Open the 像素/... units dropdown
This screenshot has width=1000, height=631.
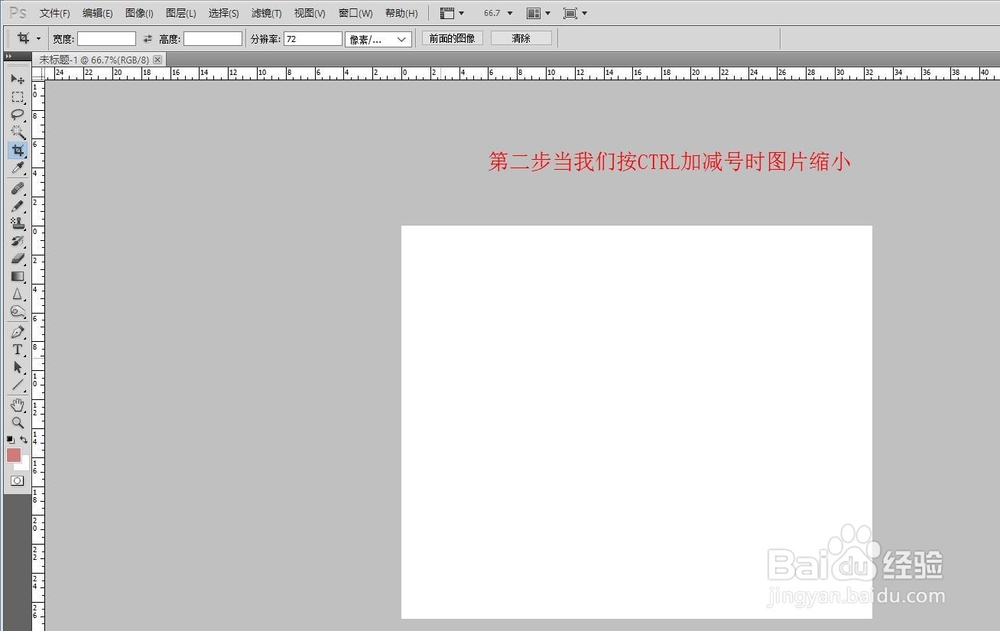(378, 38)
